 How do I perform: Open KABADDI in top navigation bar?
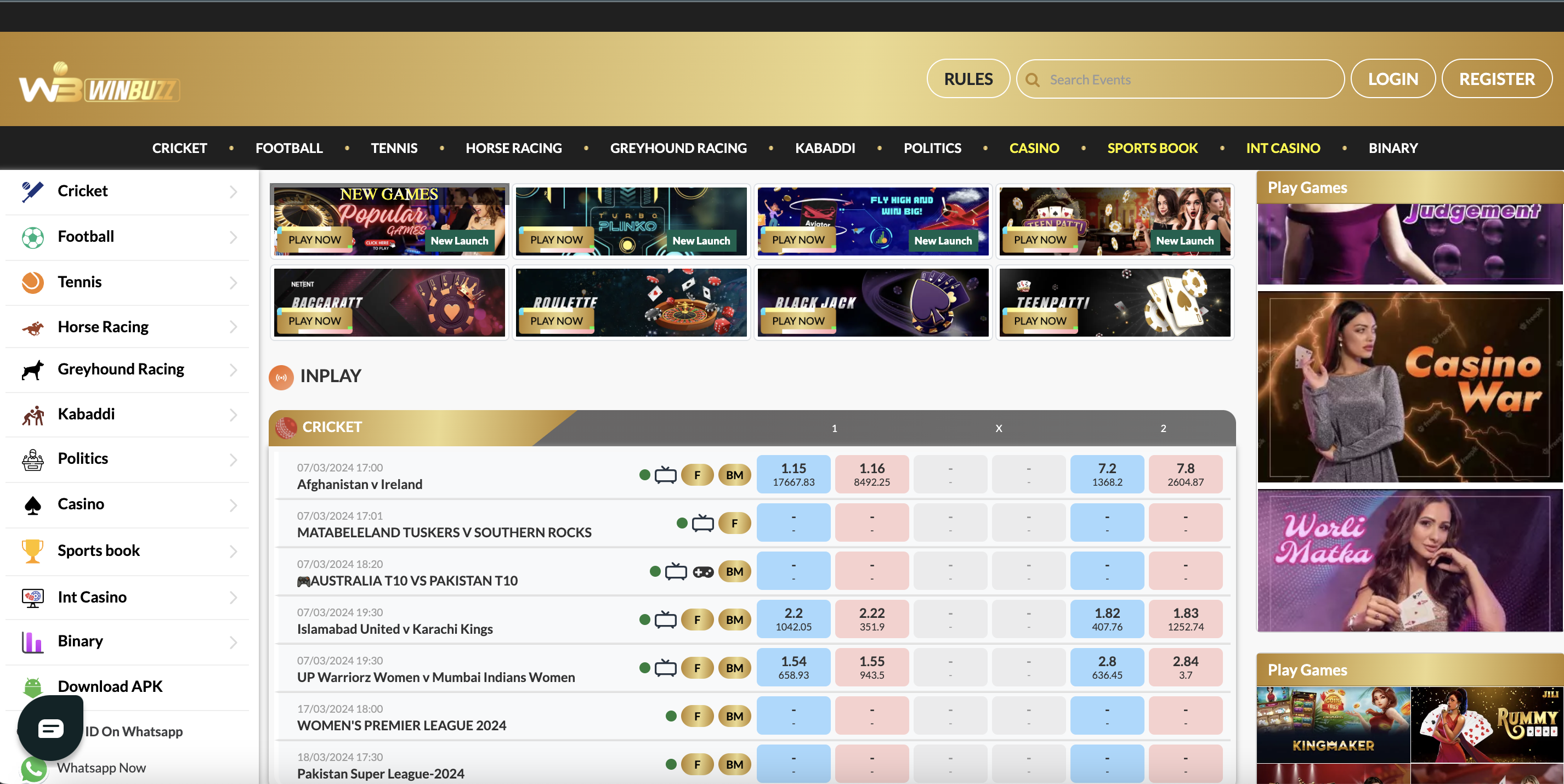[825, 148]
